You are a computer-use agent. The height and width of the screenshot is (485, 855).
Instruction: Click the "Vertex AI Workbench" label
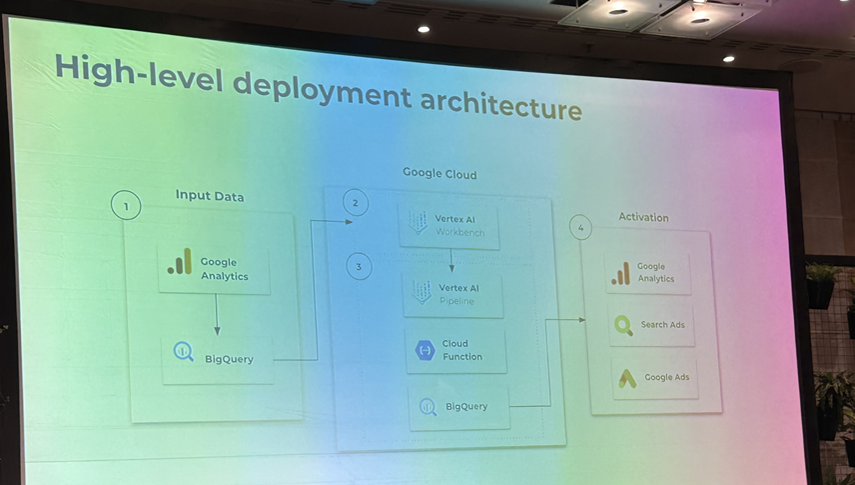click(x=459, y=225)
